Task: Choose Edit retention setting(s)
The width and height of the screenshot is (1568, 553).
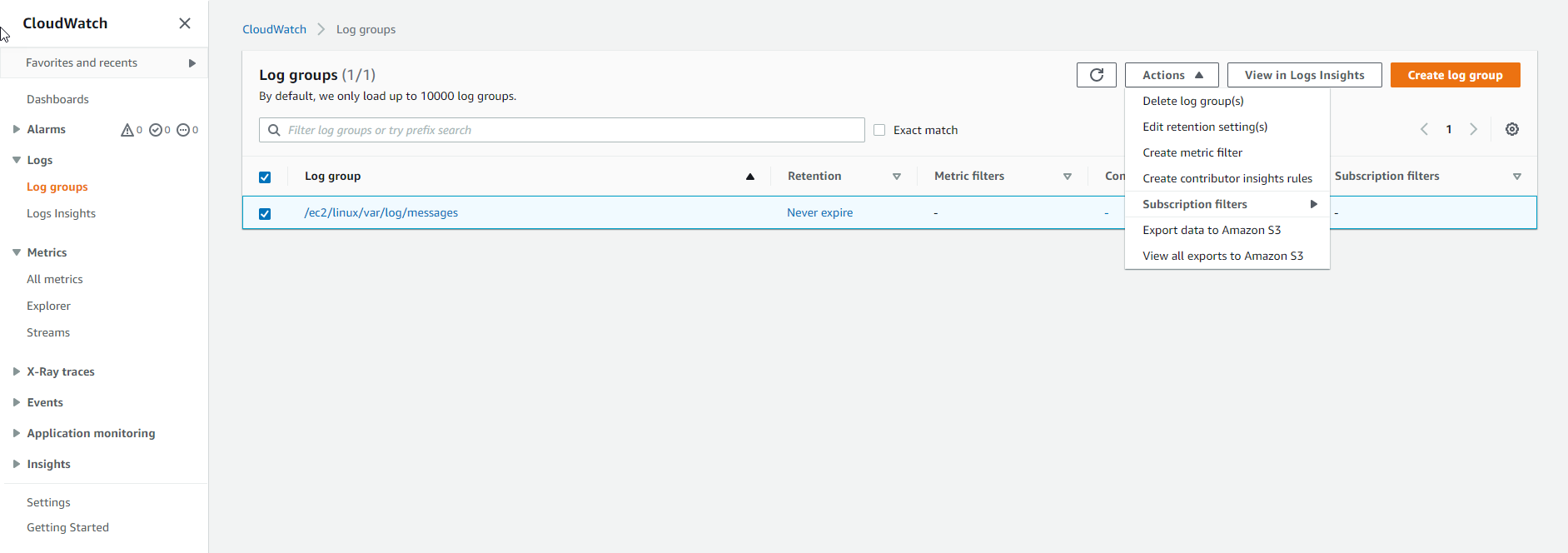Action: [1205, 127]
